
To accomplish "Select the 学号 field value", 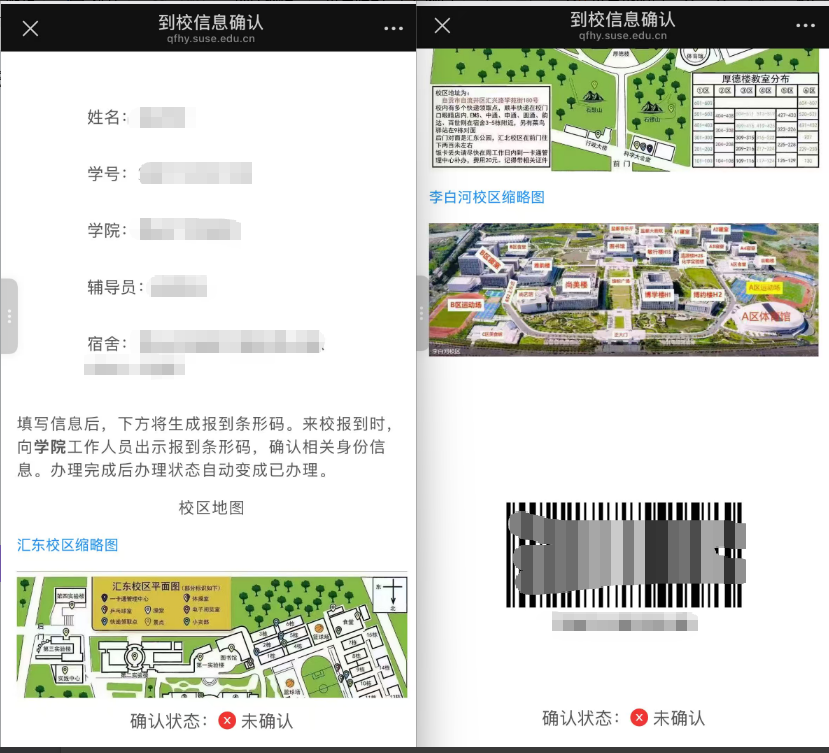I will 196,173.
